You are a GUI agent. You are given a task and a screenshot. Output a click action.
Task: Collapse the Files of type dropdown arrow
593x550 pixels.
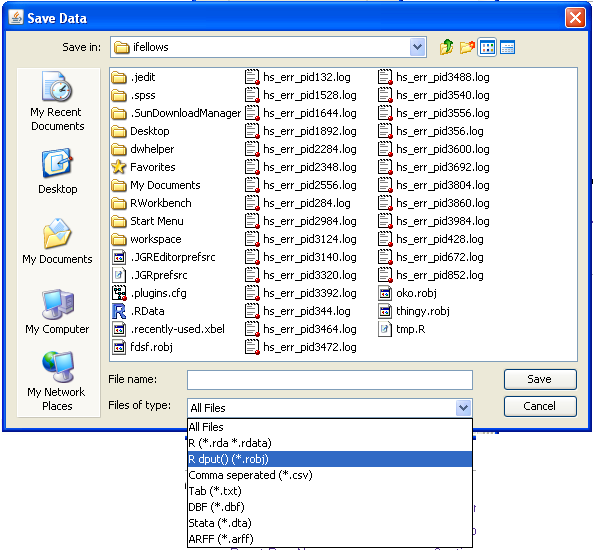(x=463, y=408)
